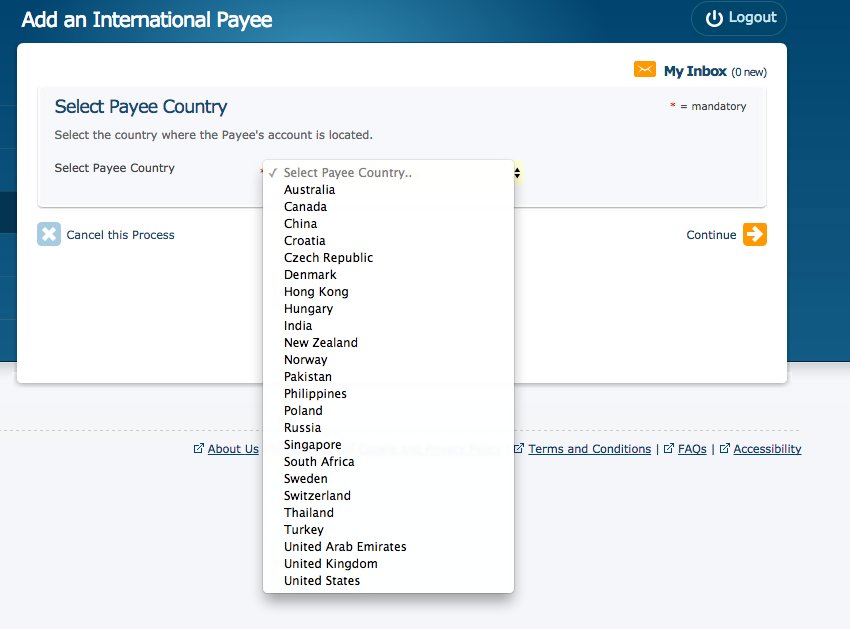Choose United Arab Emirates option
This screenshot has width=850, height=629.
click(x=388, y=547)
